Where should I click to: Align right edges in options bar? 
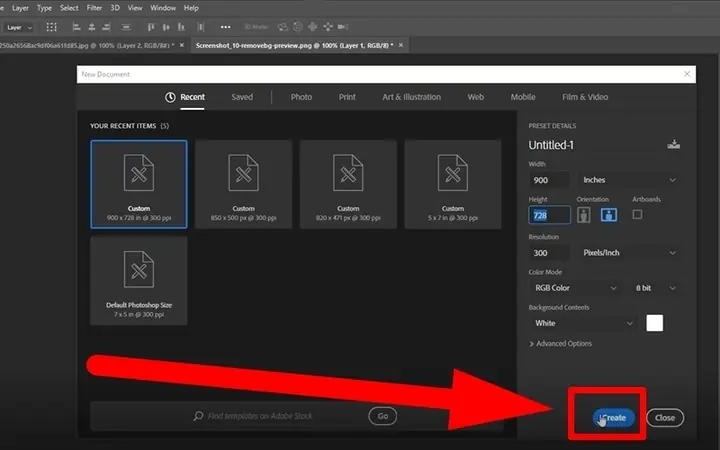coord(106,27)
